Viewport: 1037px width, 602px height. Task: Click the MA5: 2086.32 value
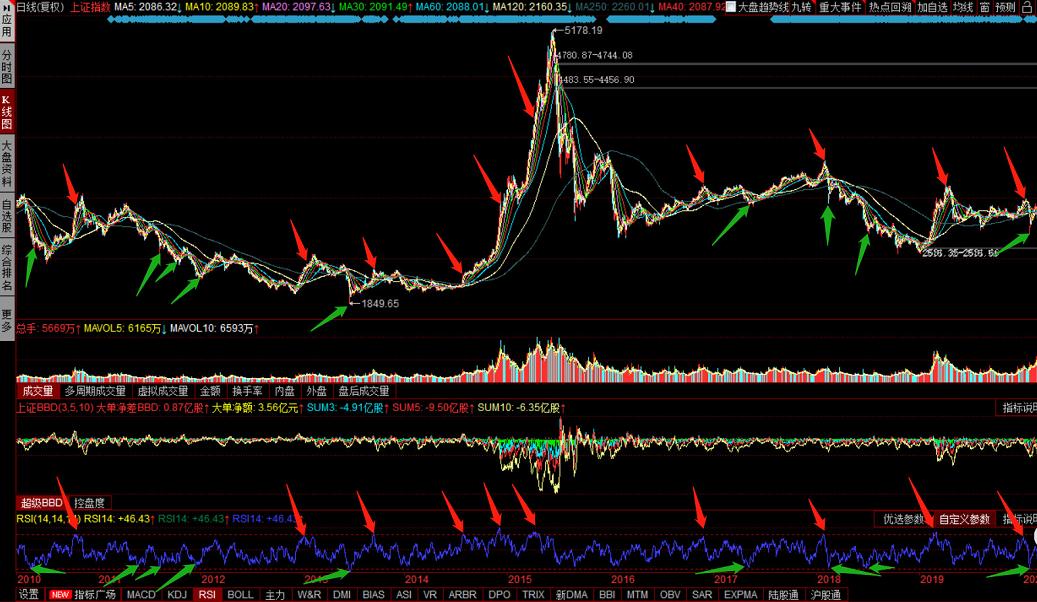(146, 7)
